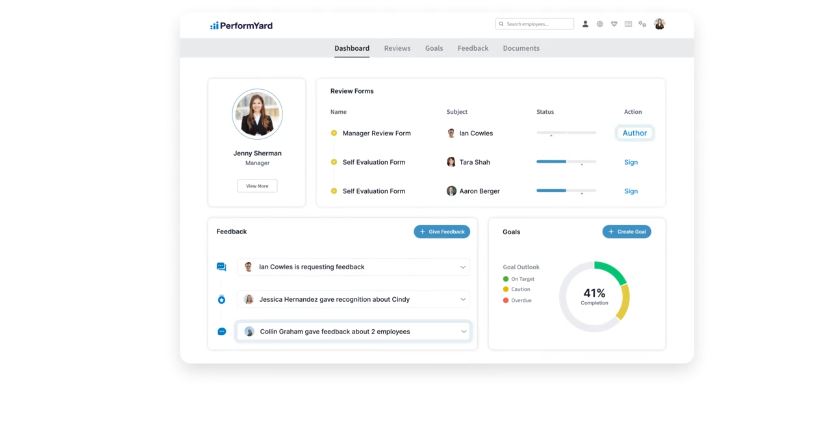Click the magnifier icon in search box
The height and width of the screenshot is (433, 830).
click(501, 24)
